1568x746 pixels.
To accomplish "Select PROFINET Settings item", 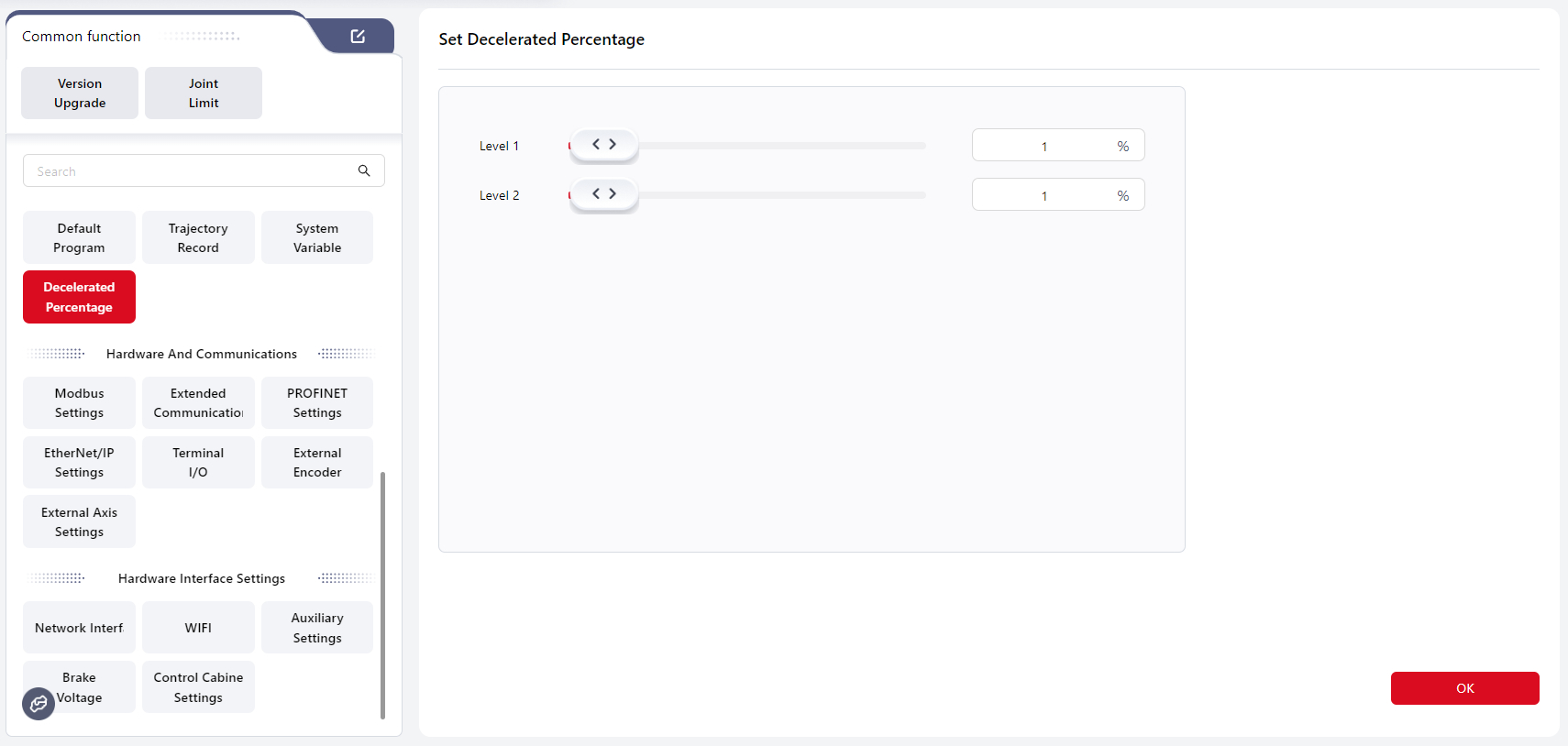I will coord(317,403).
